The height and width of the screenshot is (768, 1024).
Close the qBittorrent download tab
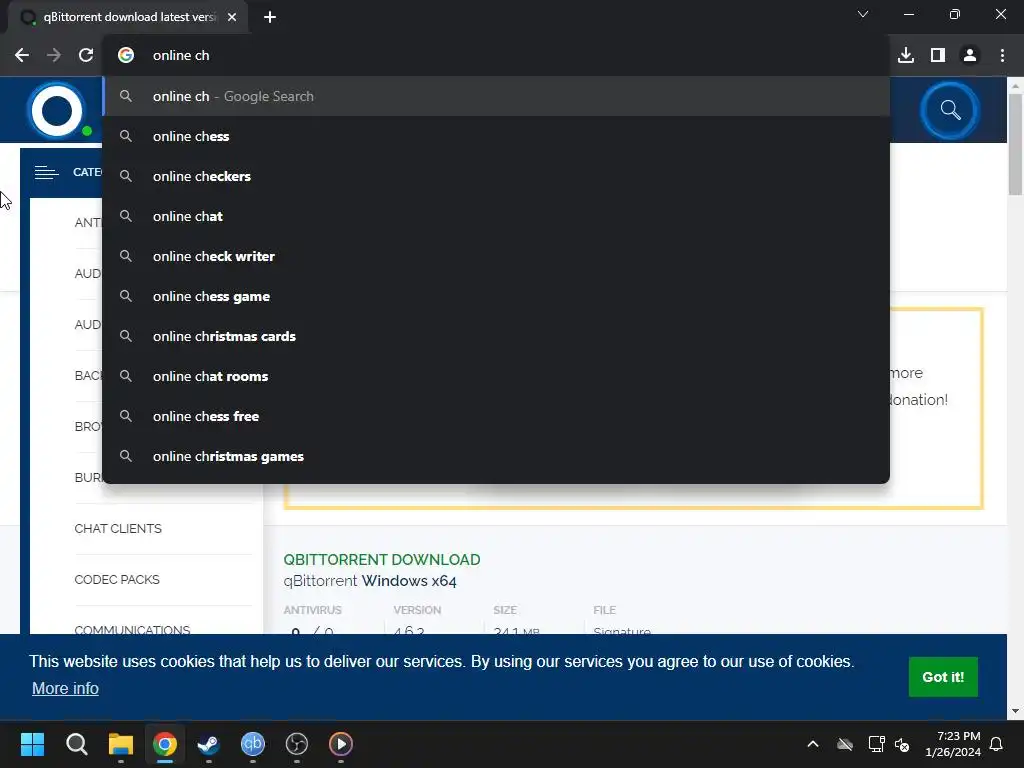(x=232, y=17)
